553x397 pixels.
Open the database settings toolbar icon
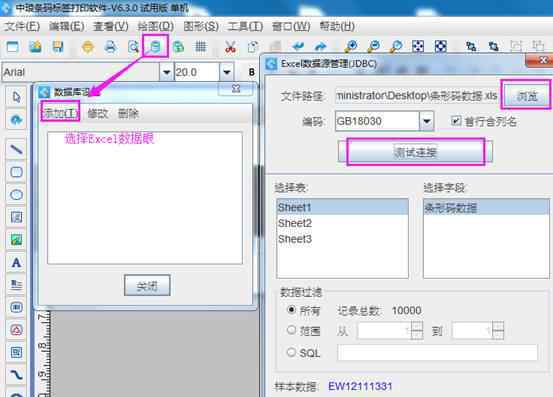[x=155, y=46]
